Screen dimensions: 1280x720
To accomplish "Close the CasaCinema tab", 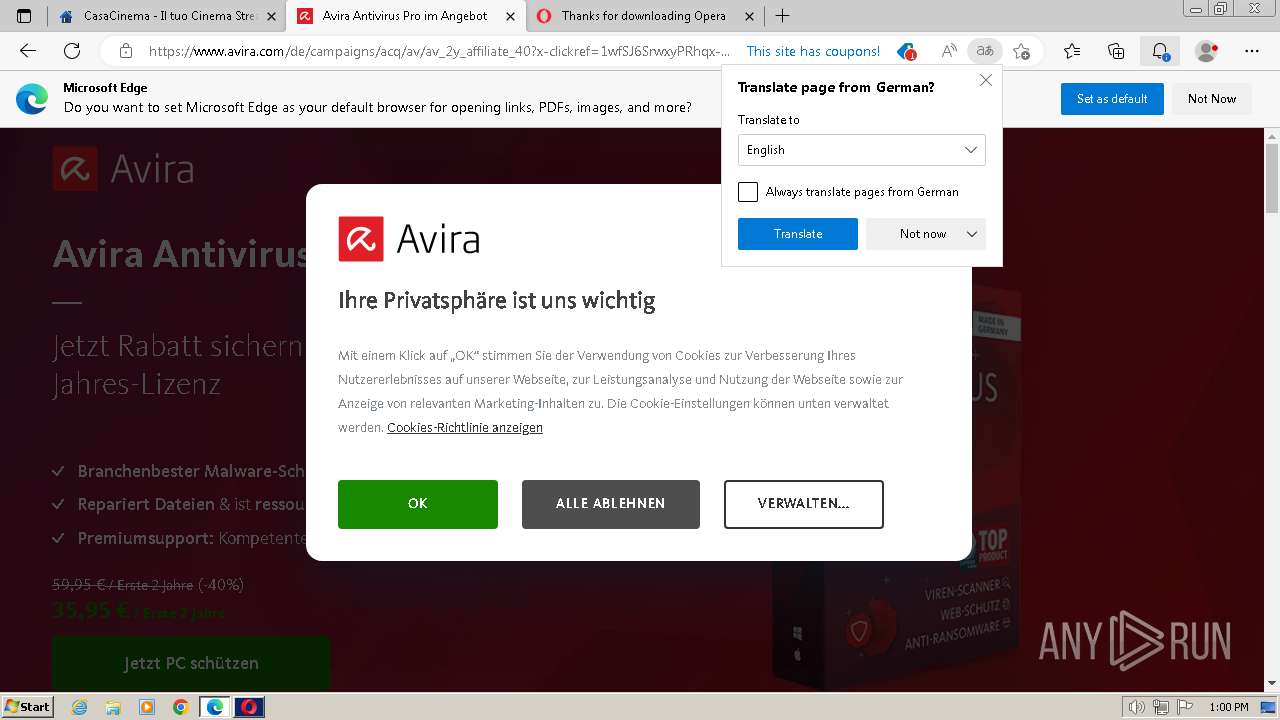I will point(271,16).
